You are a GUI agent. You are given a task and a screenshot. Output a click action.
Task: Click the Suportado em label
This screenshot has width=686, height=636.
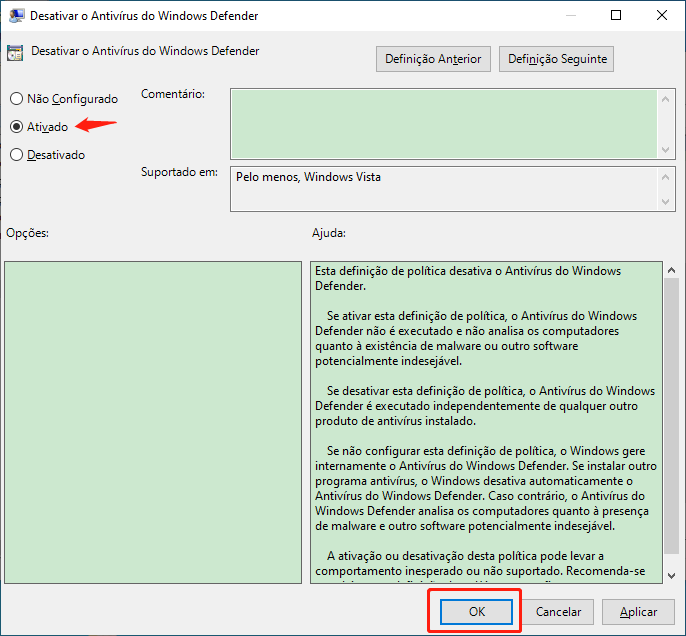point(179,172)
